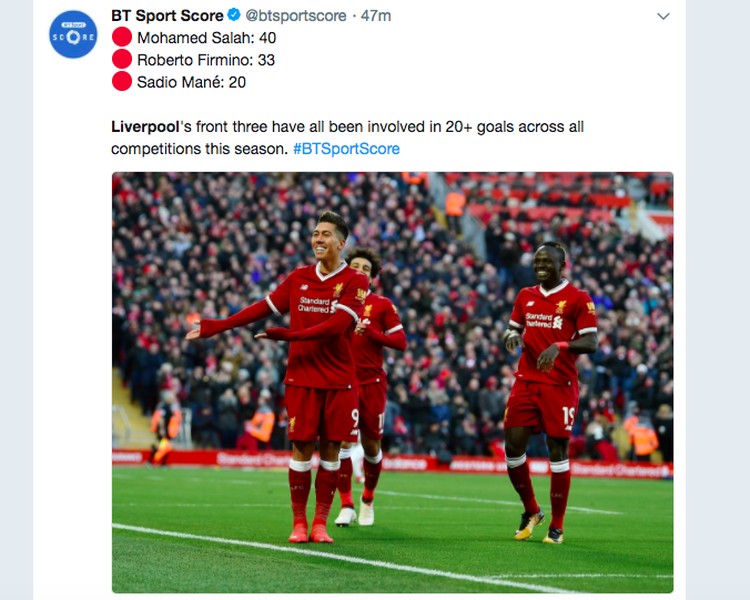Screen dimensions: 750x600
Task: Click the red circle beside Roberto Firmino
Action: (122, 59)
